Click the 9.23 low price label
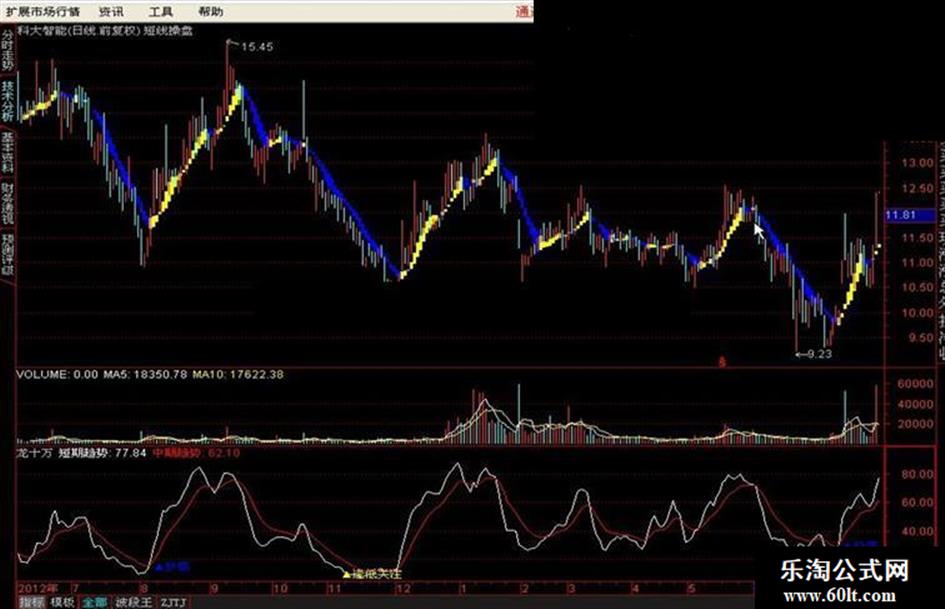Screen dimensions: 945x609 820,354
